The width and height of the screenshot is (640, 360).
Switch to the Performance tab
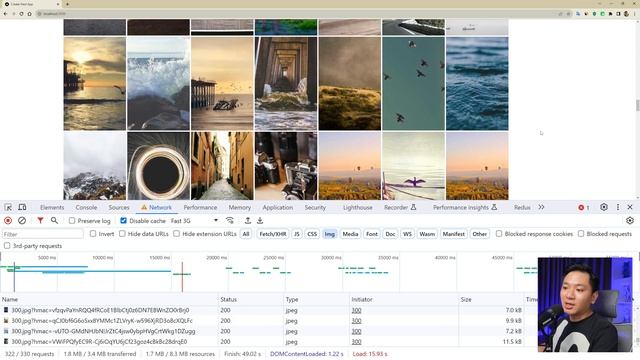(200, 207)
